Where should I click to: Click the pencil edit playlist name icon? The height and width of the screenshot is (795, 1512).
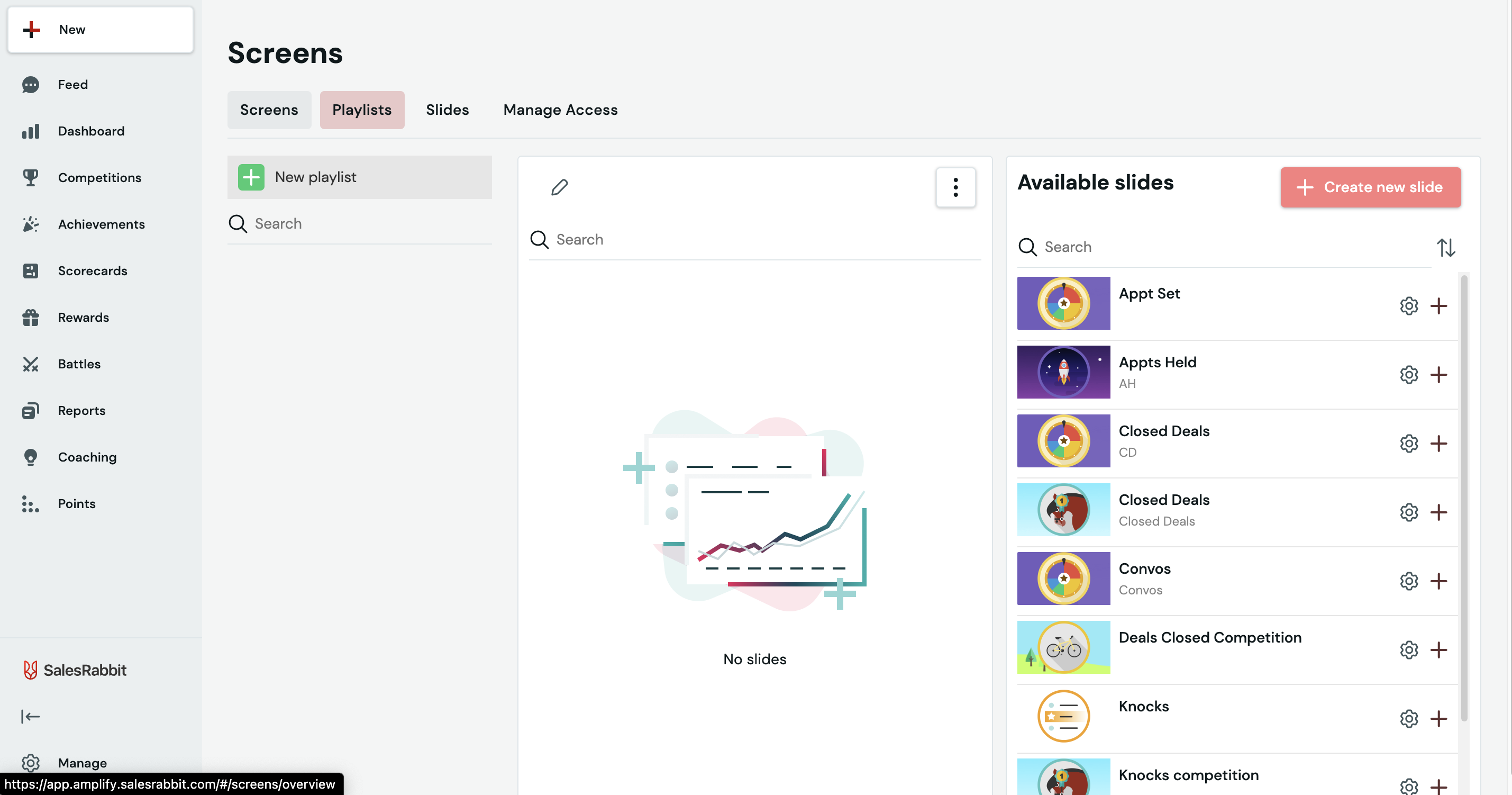click(x=559, y=187)
